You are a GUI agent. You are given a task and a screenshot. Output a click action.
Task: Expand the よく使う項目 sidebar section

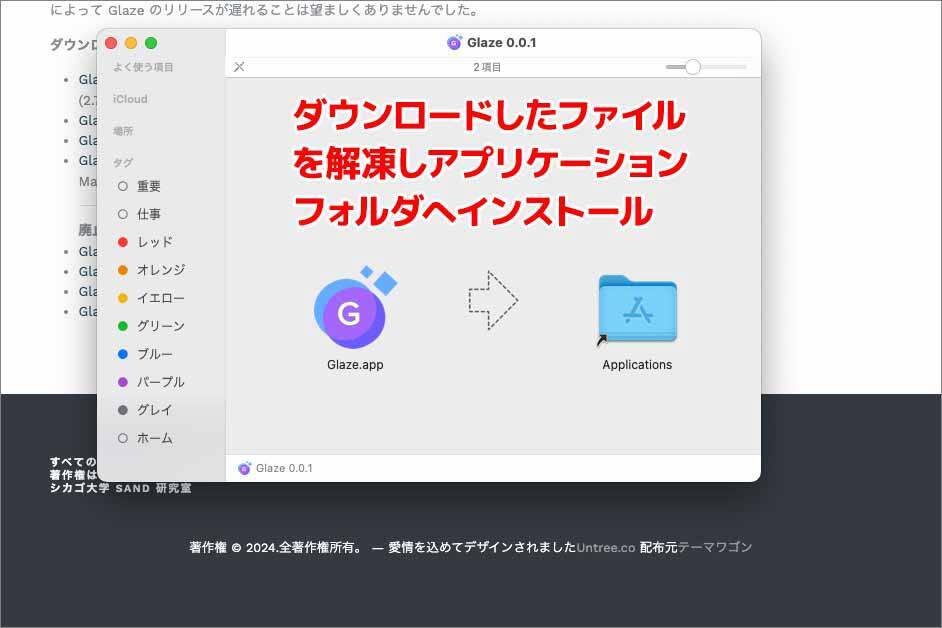click(x=143, y=67)
